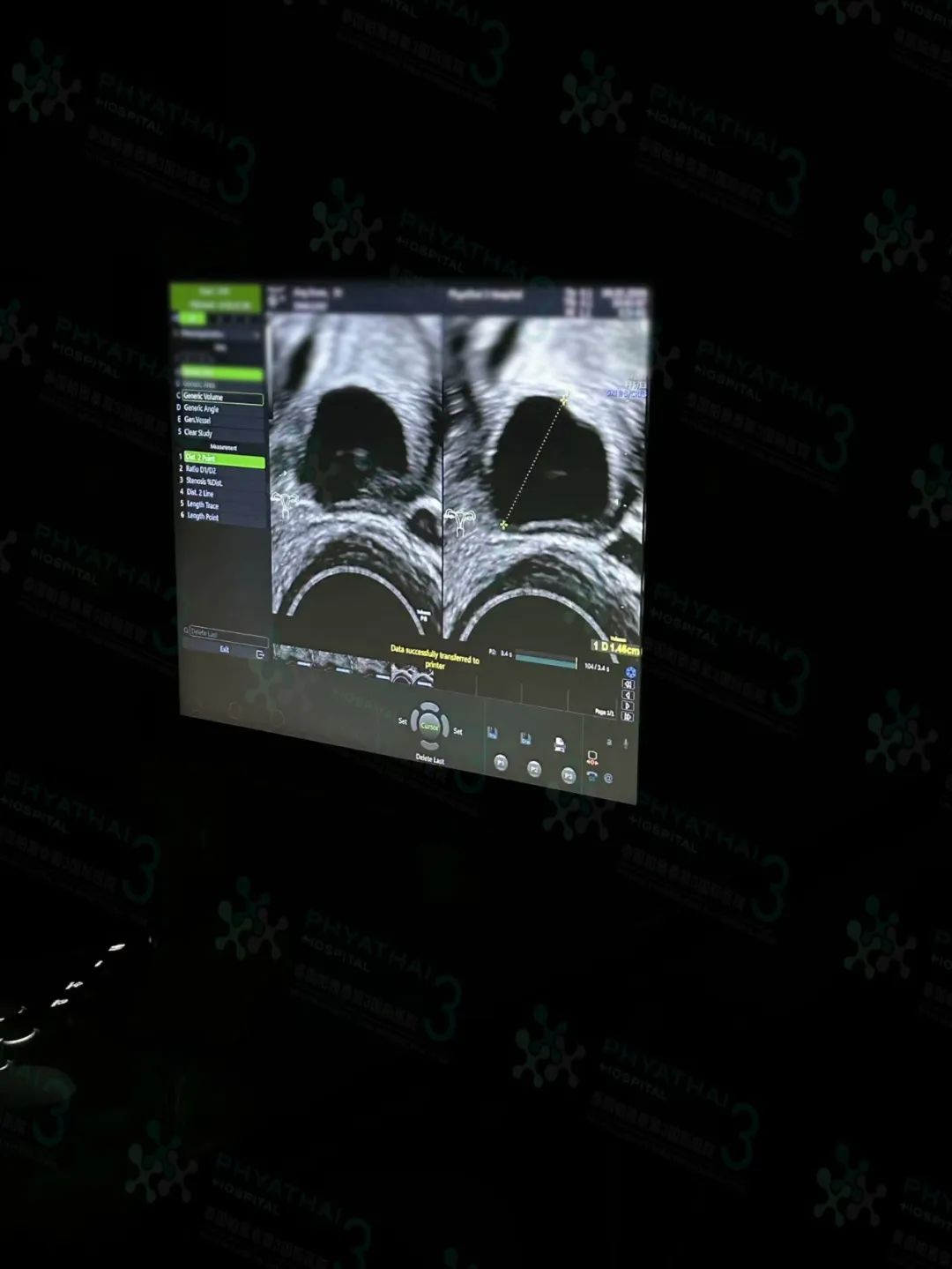Click the second blue save disk icon
This screenshot has width=952, height=1269.
(x=525, y=739)
